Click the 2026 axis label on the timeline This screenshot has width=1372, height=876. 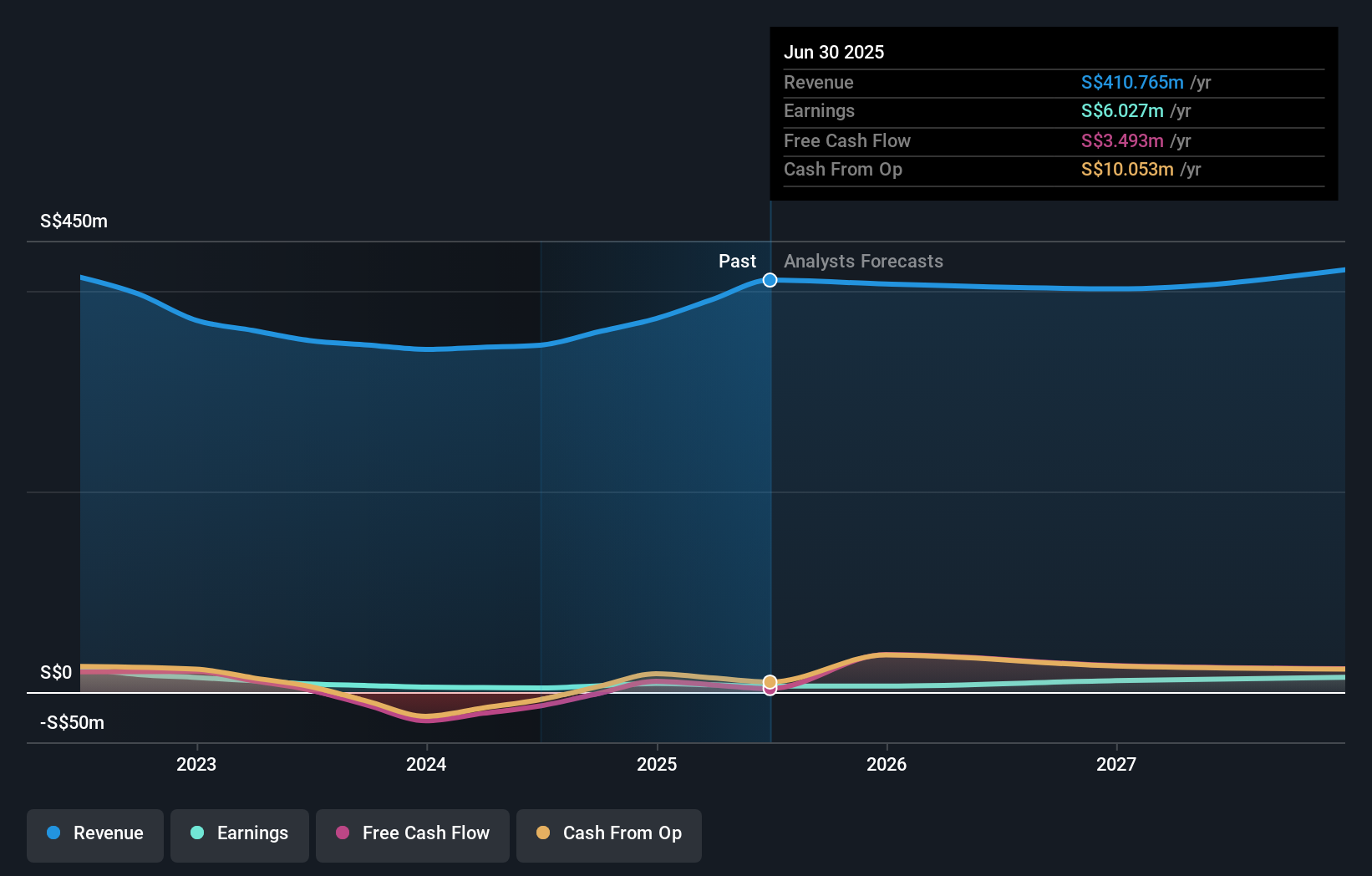tap(887, 764)
